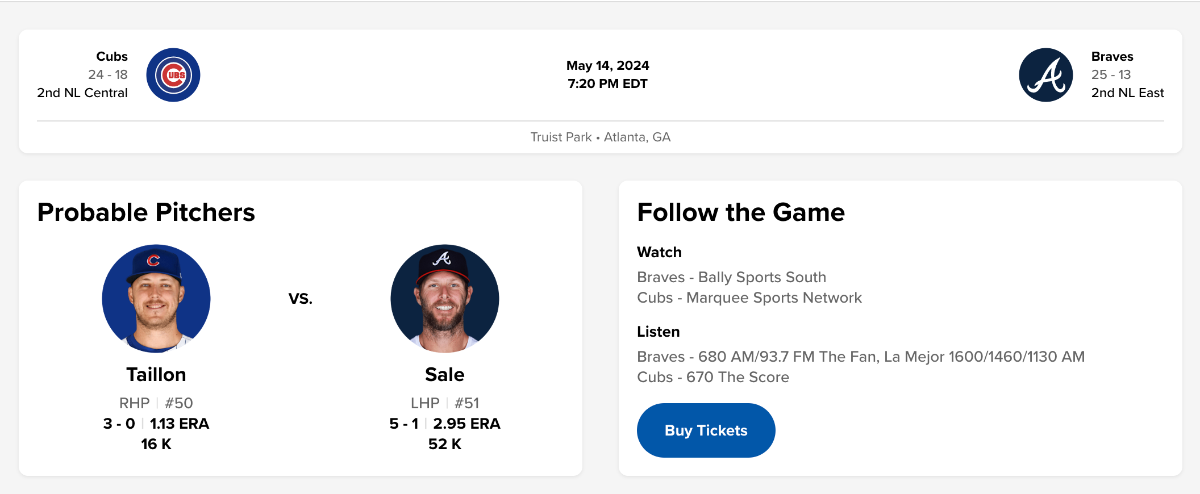The width and height of the screenshot is (1200, 494).
Task: Click Braves Bally Sports South listing
Action: pyautogui.click(x=732, y=277)
